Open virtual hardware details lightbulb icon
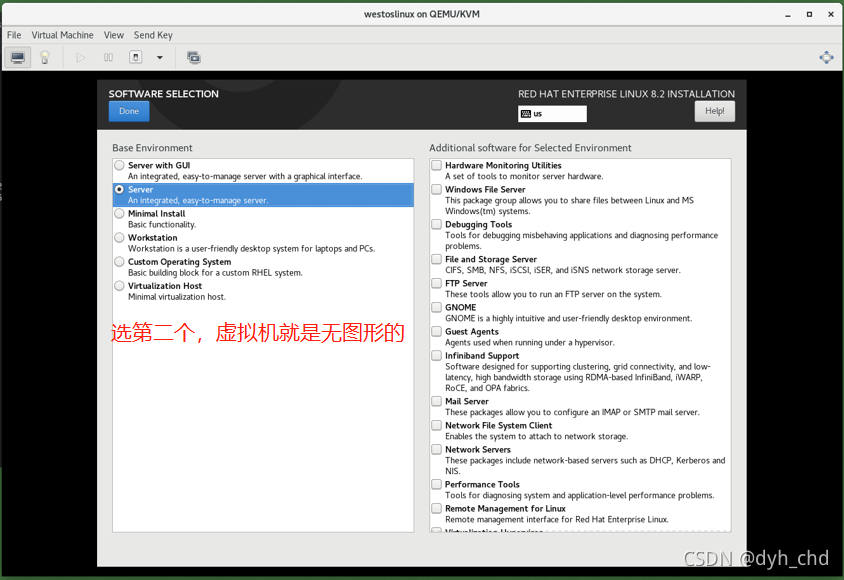The image size is (844, 580). pos(45,58)
